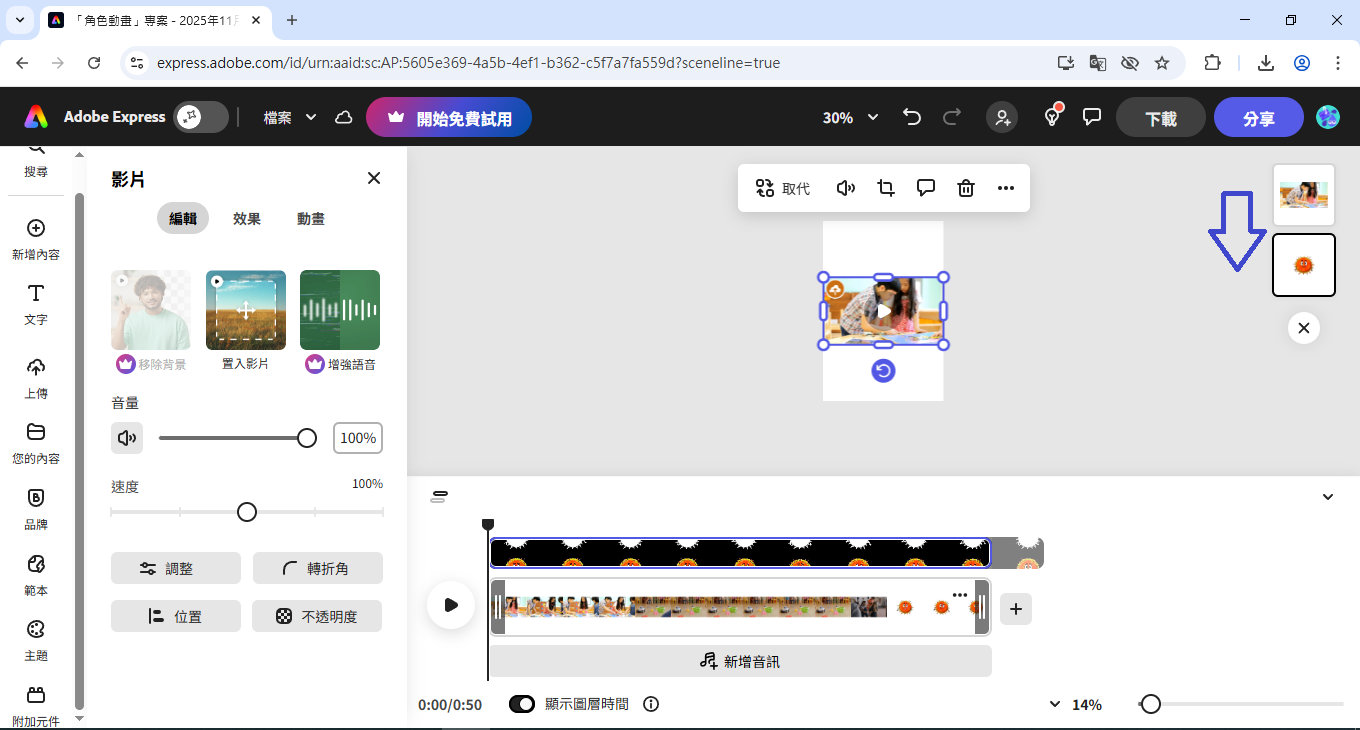The image size is (1360, 730).
Task: Open the 品牌 brand panel icon
Action: click(36, 508)
